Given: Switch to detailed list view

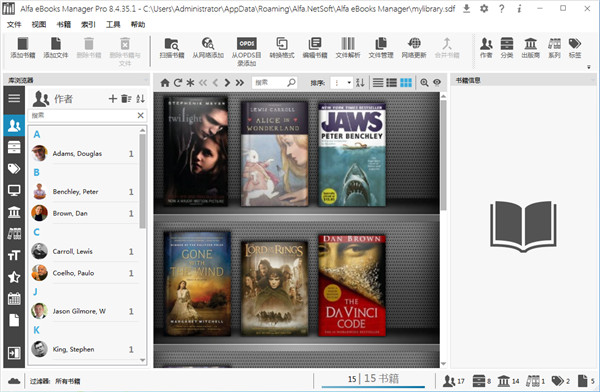Looking at the screenshot, I should point(391,82).
